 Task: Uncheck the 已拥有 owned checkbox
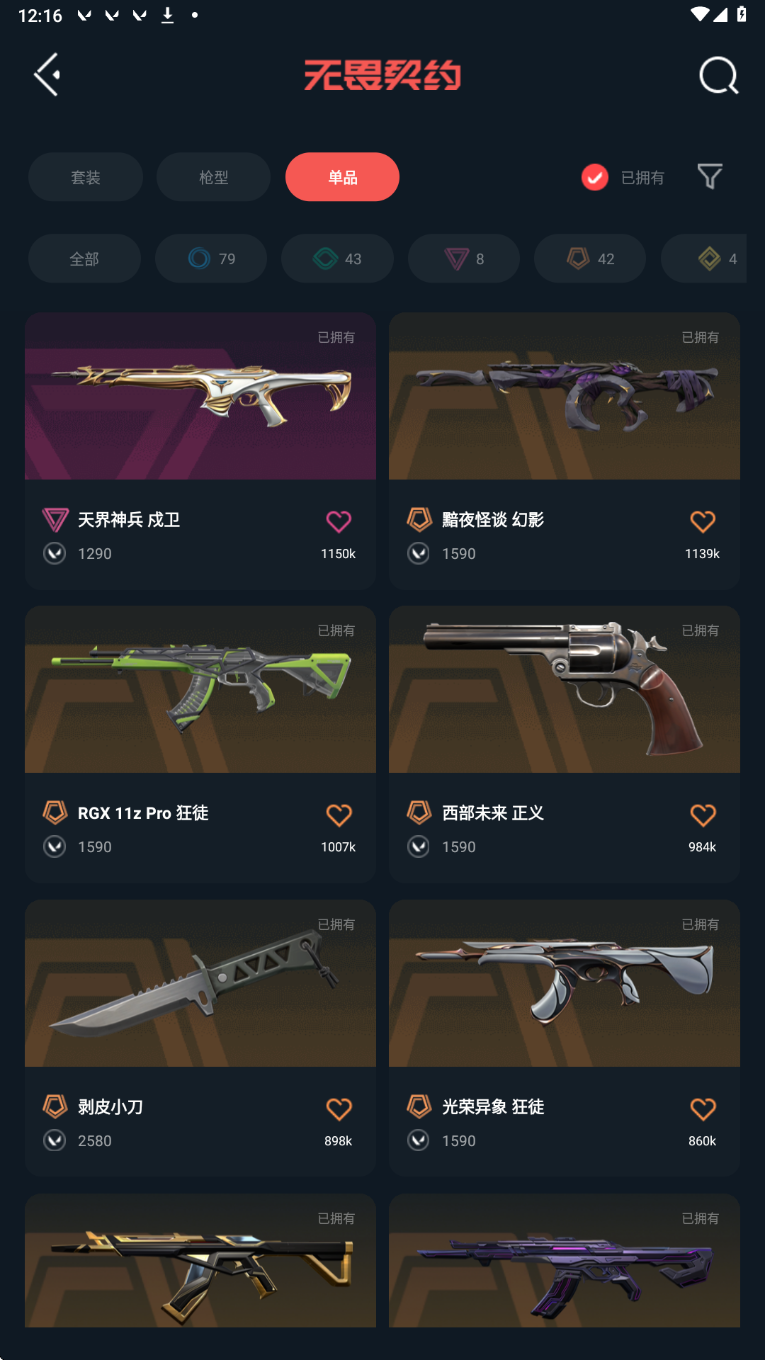point(595,177)
